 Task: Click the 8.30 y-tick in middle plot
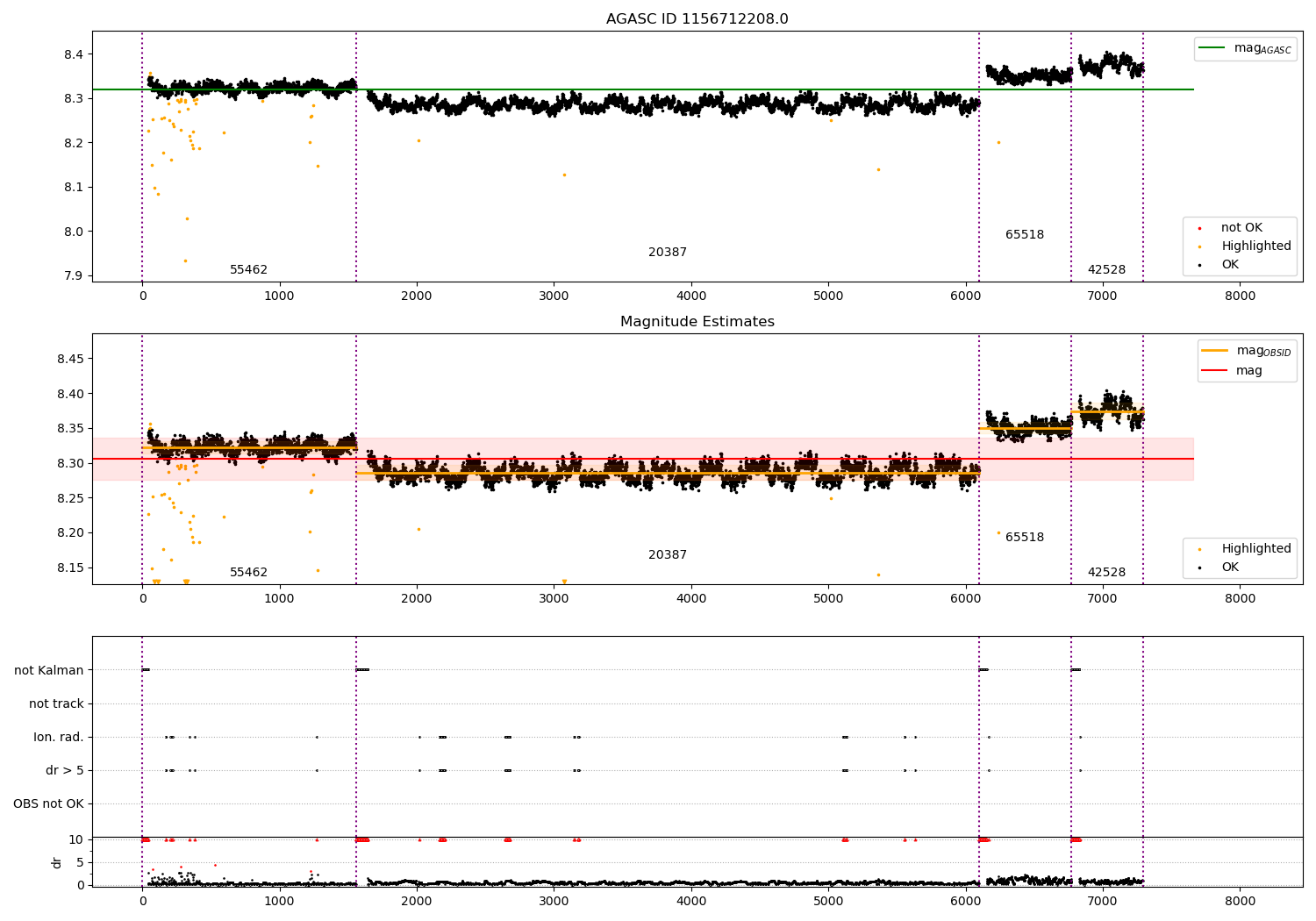coord(71,464)
